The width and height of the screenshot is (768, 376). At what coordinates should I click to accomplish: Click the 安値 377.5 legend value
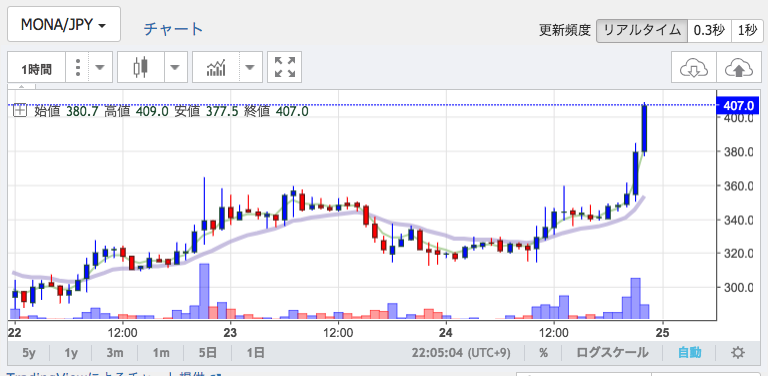207,112
